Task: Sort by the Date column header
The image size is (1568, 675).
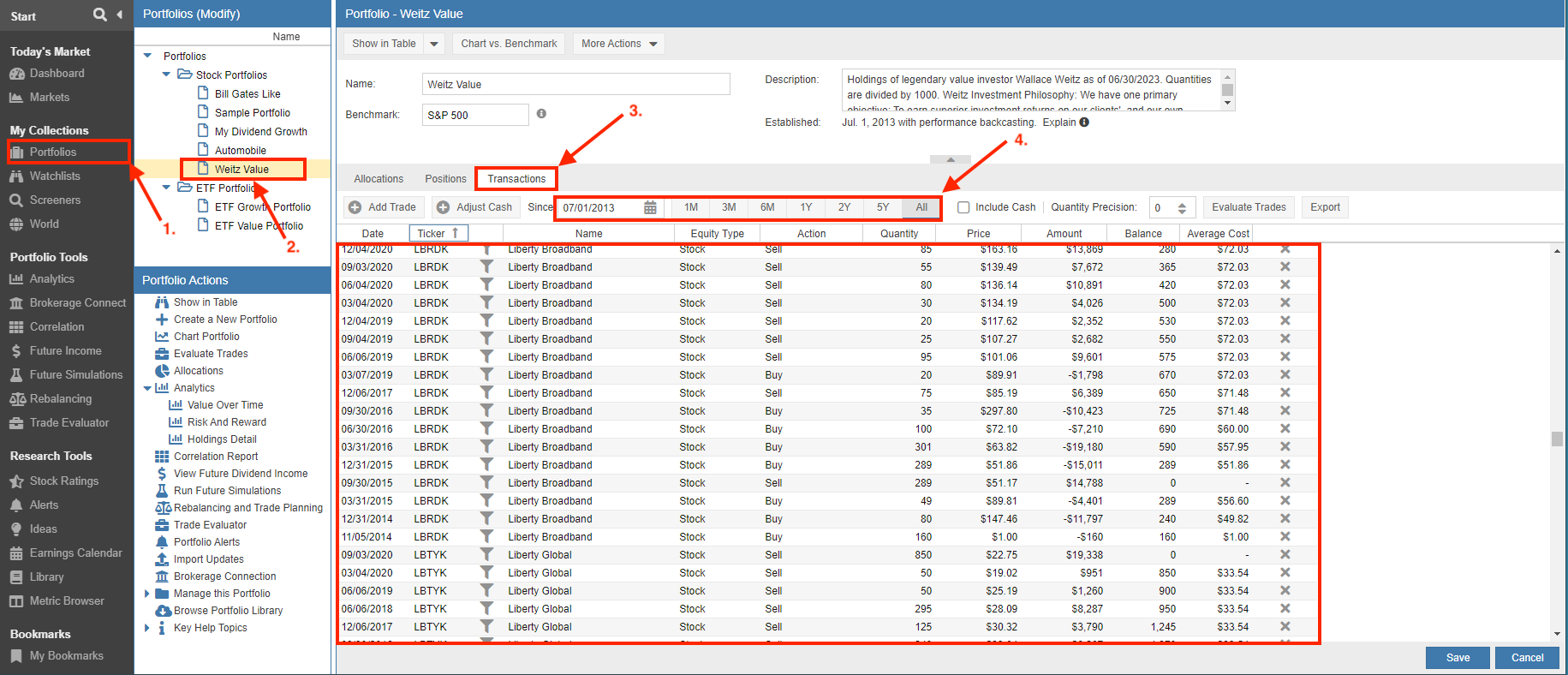Action: click(373, 233)
